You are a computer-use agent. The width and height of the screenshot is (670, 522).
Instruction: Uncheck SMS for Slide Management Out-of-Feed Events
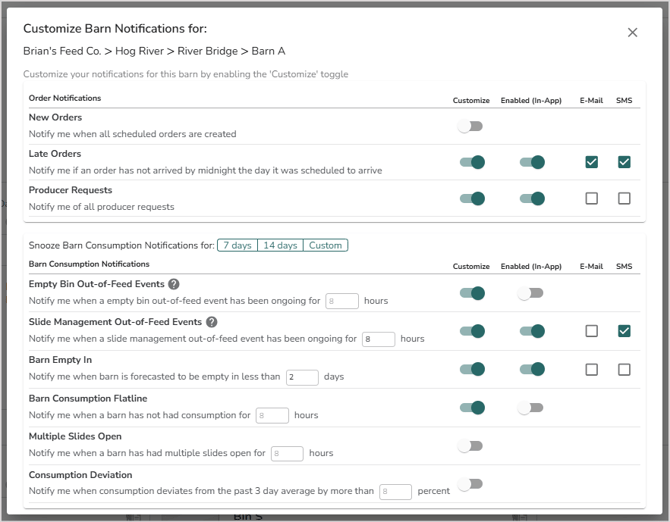624,331
